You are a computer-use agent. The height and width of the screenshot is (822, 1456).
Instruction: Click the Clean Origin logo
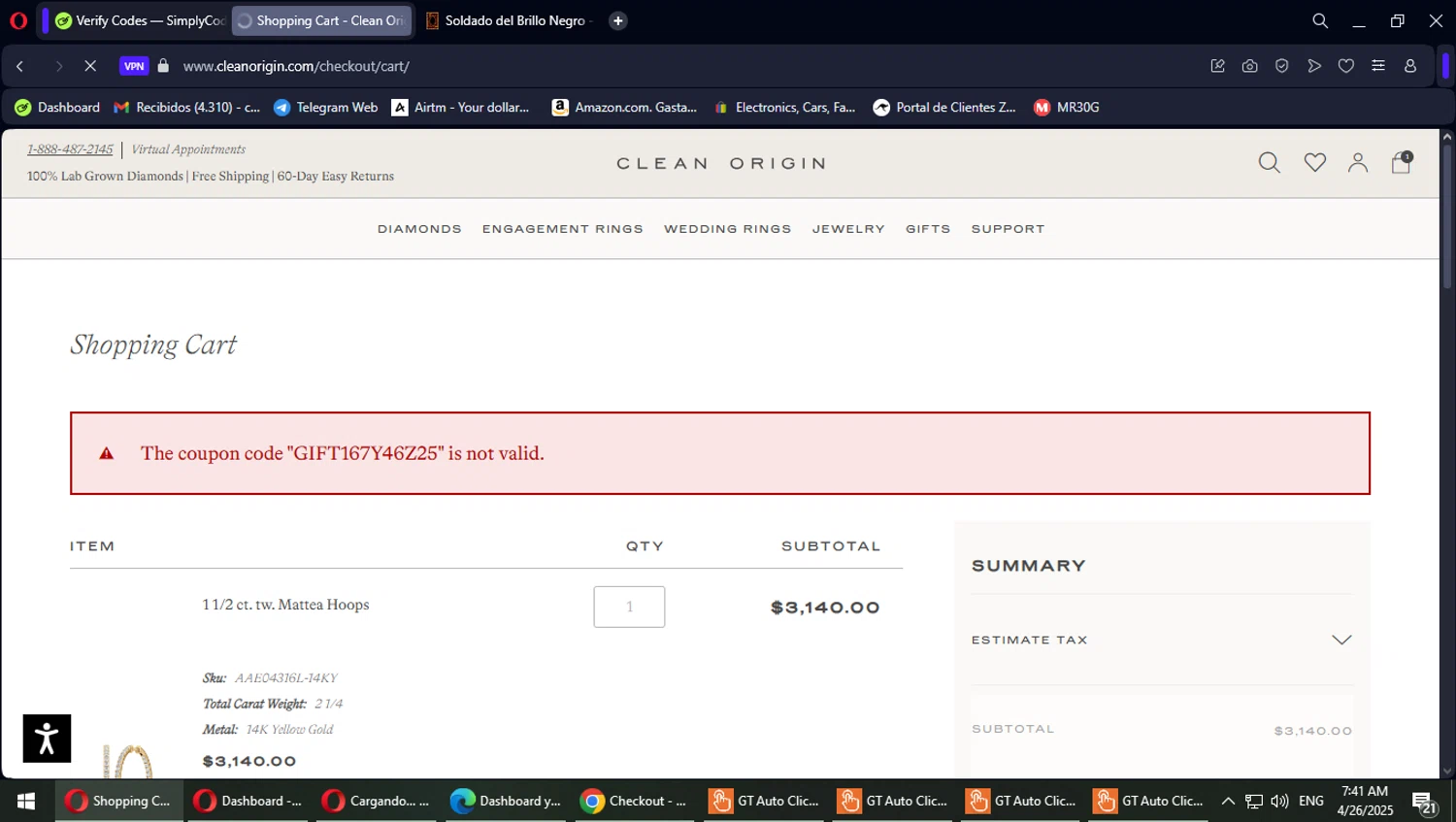[x=721, y=163]
